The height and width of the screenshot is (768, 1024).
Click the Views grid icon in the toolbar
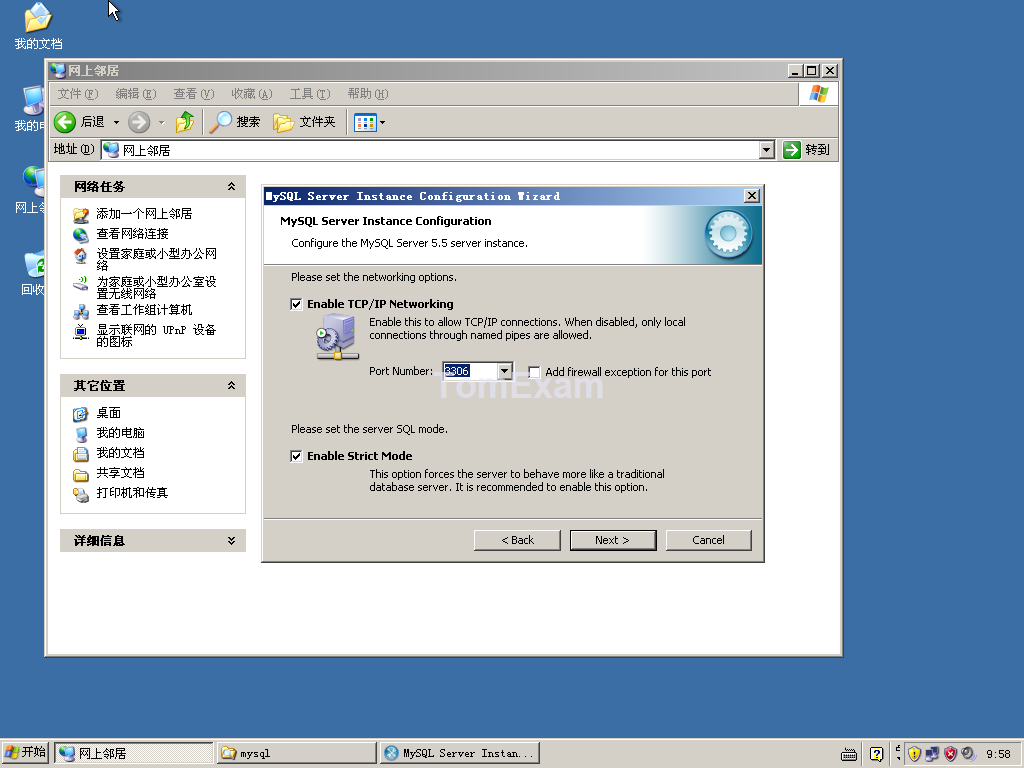365,122
